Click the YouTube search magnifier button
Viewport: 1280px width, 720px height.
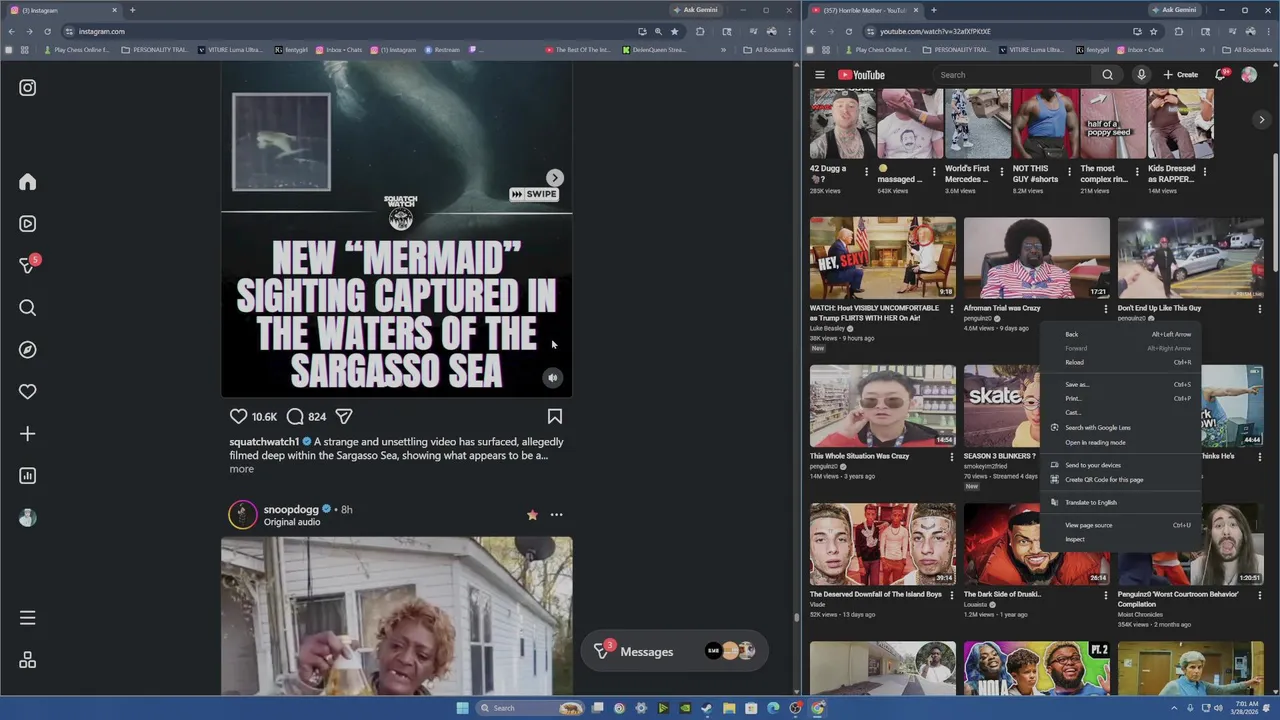[x=1107, y=75]
